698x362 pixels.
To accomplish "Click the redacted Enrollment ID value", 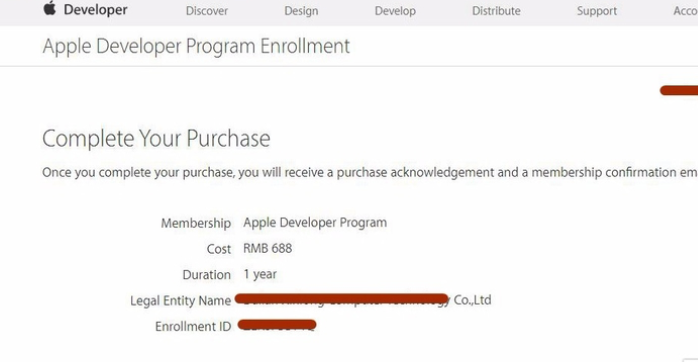I will coord(277,325).
